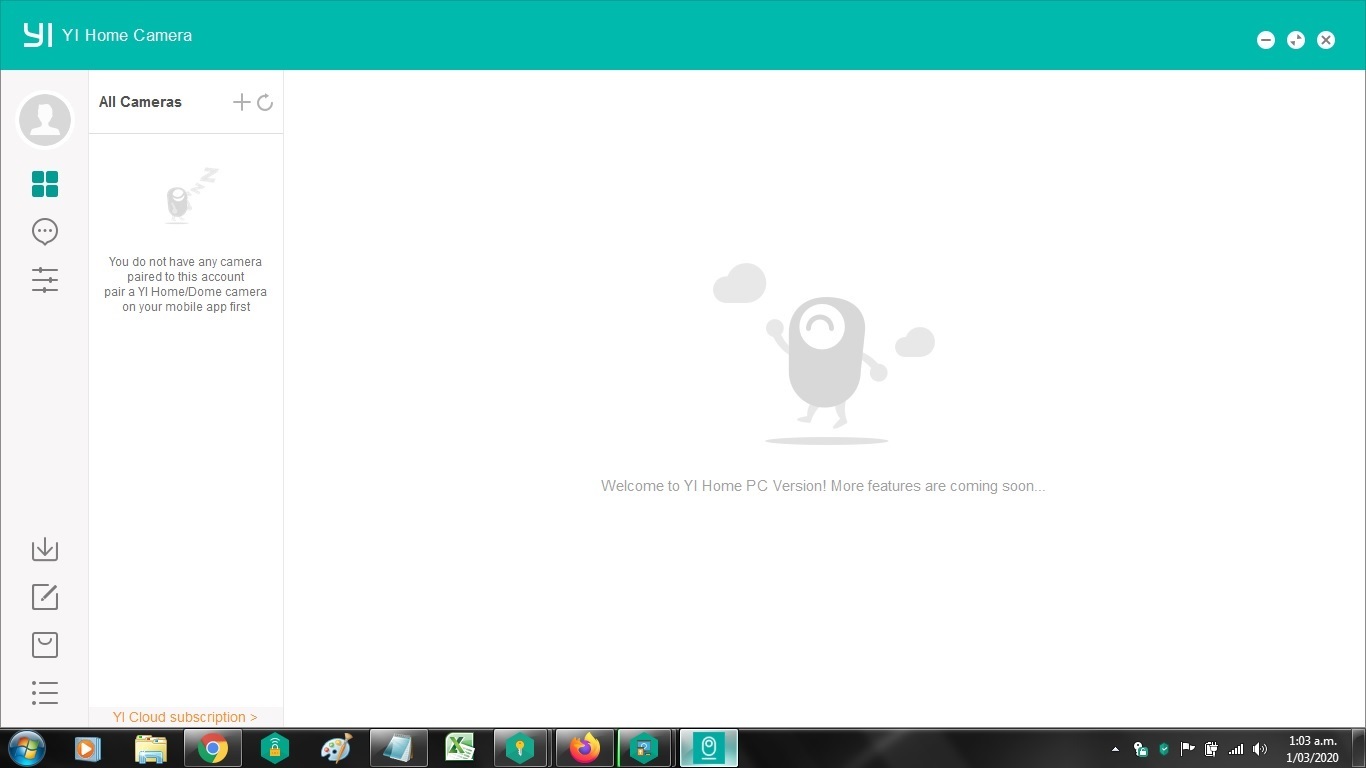Minimize the YI Home Camera window

point(1266,40)
